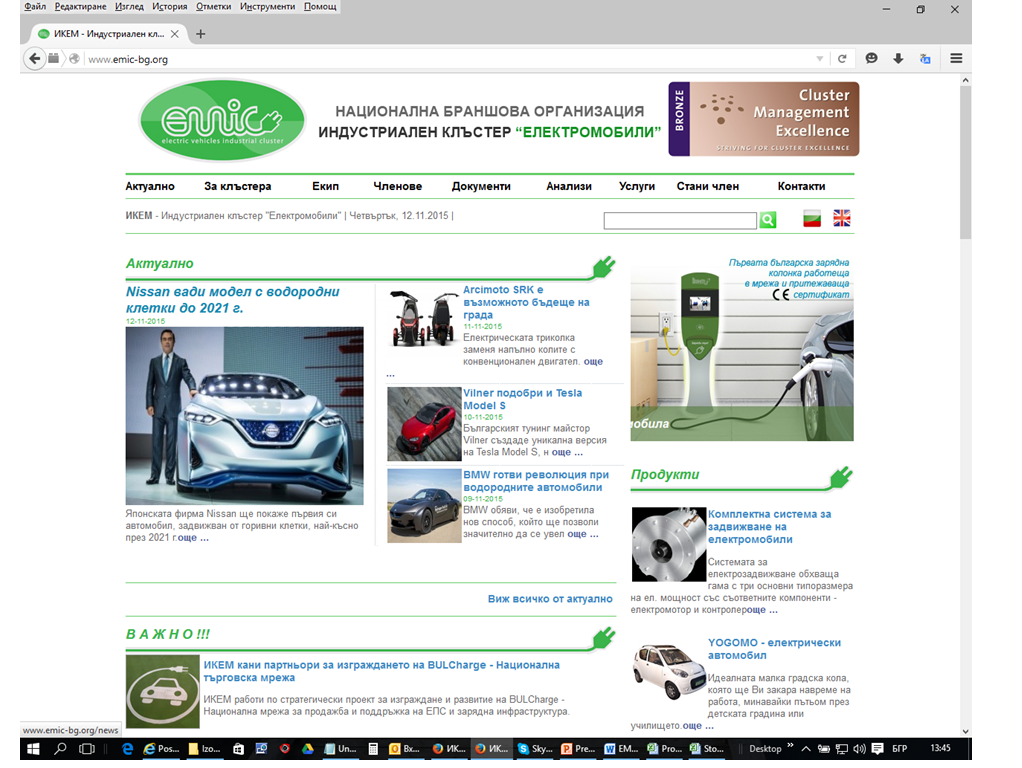Click the page vertical scrollbar thumb
Viewport: 1022px width, 768px height.
965,163
